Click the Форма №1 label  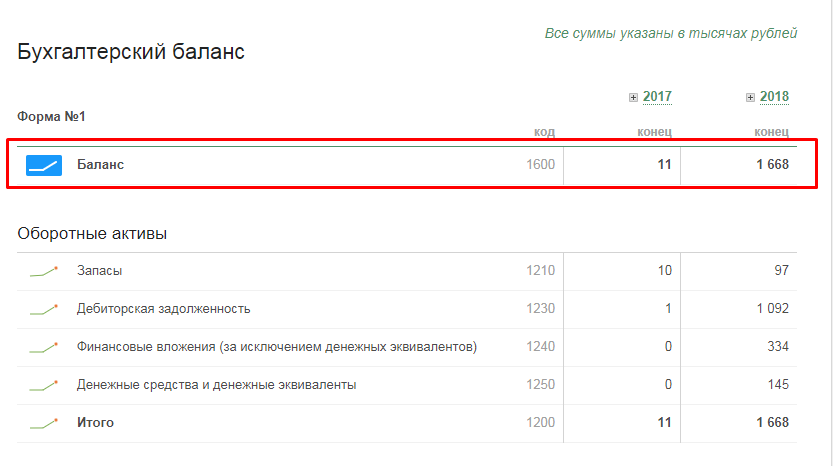(x=51, y=116)
